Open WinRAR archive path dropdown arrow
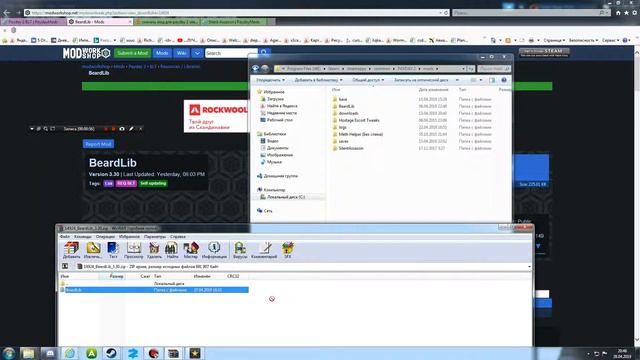The height and width of the screenshot is (360, 640). (529, 267)
